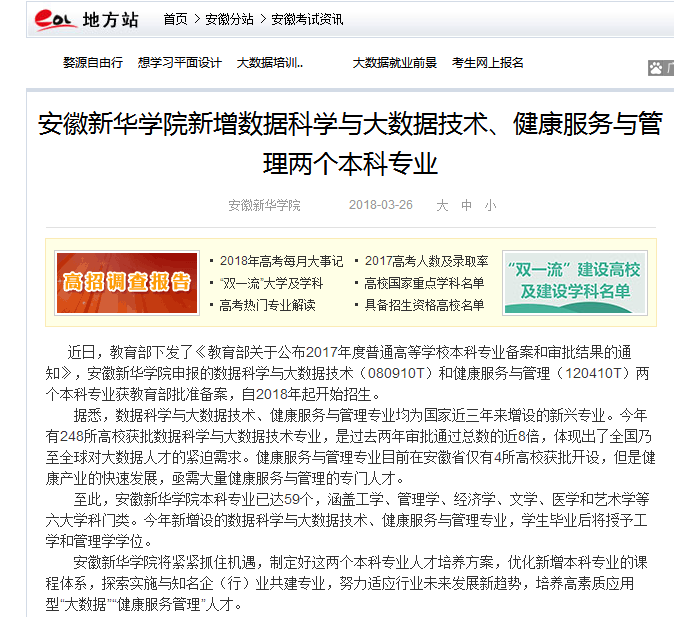Open the 想学习平面设计 link
The image size is (674, 617).
pos(179,62)
